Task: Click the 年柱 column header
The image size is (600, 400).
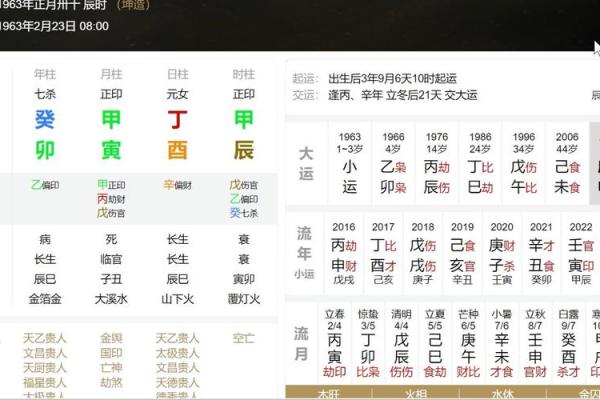Action: pos(45,74)
